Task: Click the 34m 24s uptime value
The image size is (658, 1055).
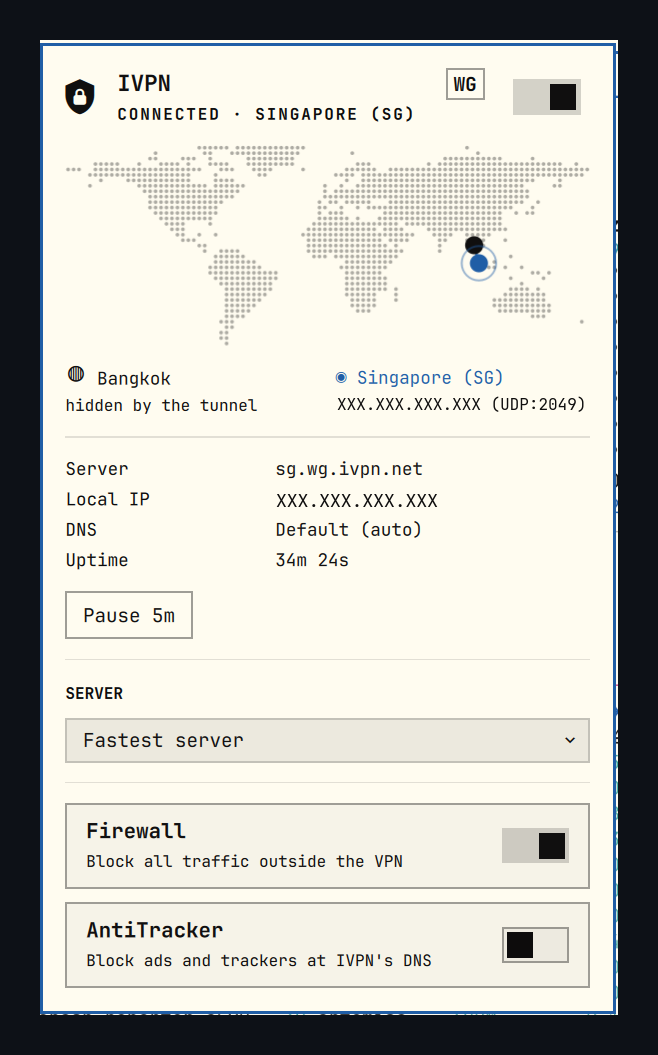Action: click(x=312, y=560)
